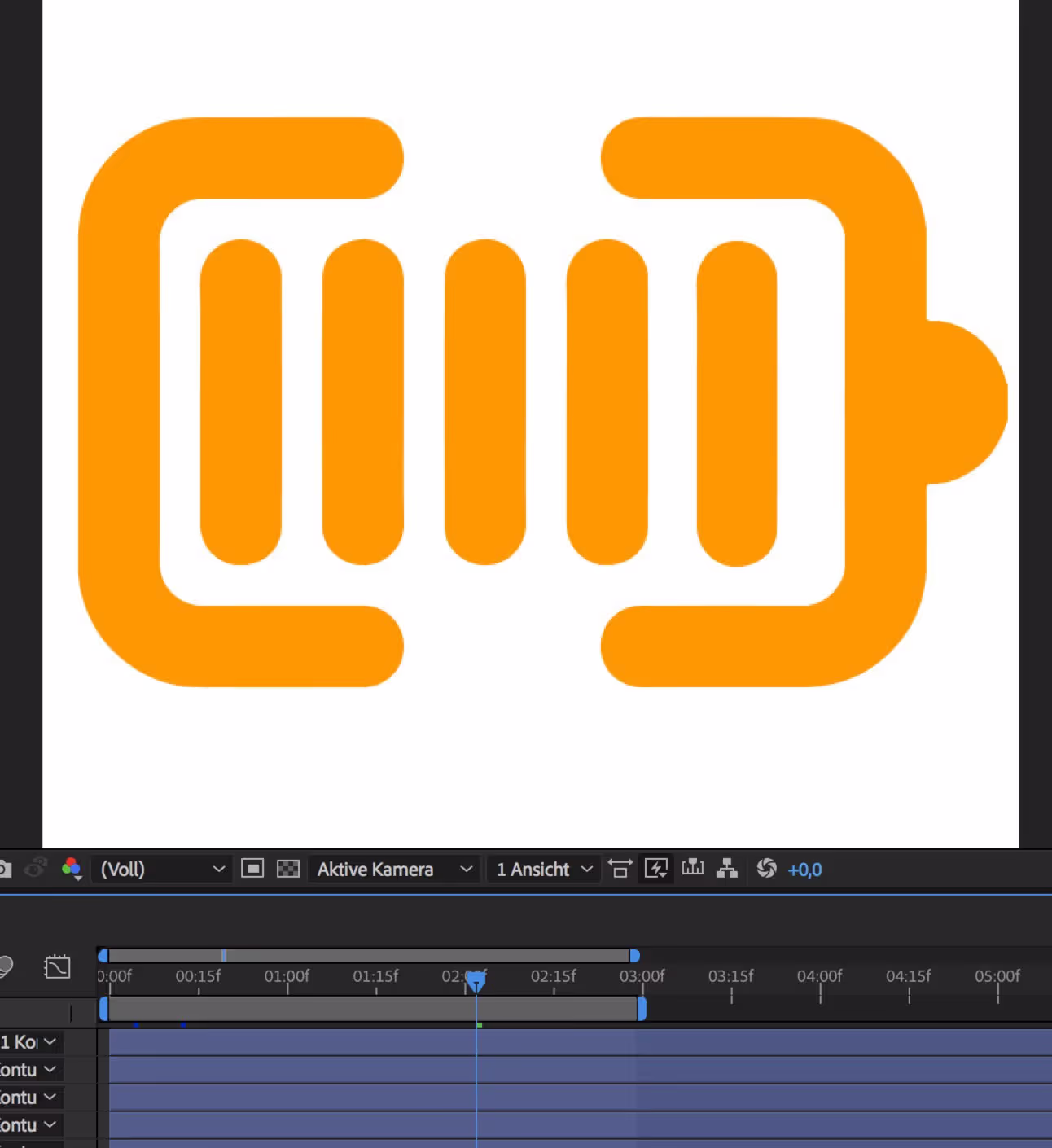Screen dimensions: 1052x1148
Task: Toggle pixel aspect ratio correction
Action: tap(620, 869)
